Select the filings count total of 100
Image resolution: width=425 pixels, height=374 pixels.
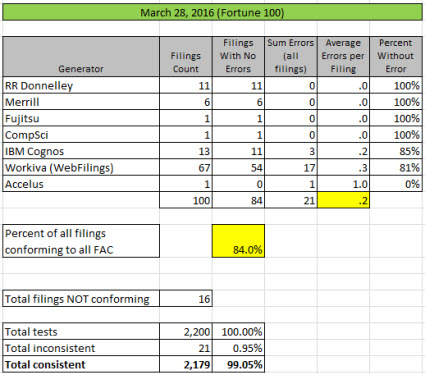[186, 200]
